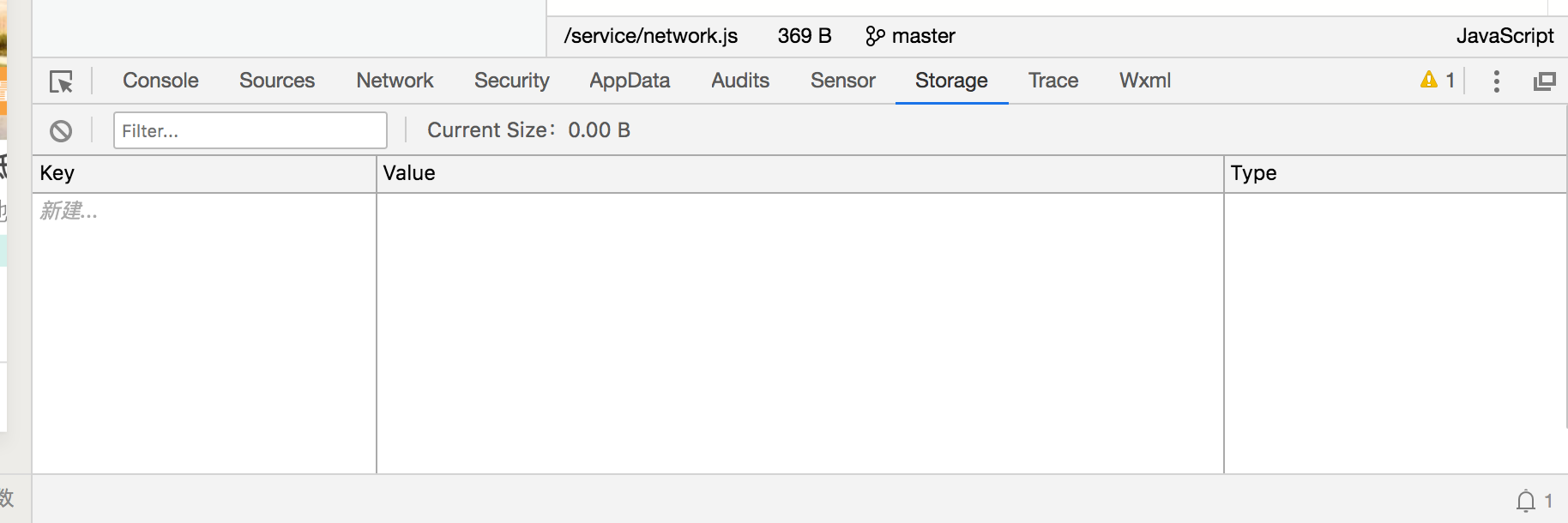Screen dimensions: 1568x523
Task: Click the clear storage icon
Action: pos(61,131)
